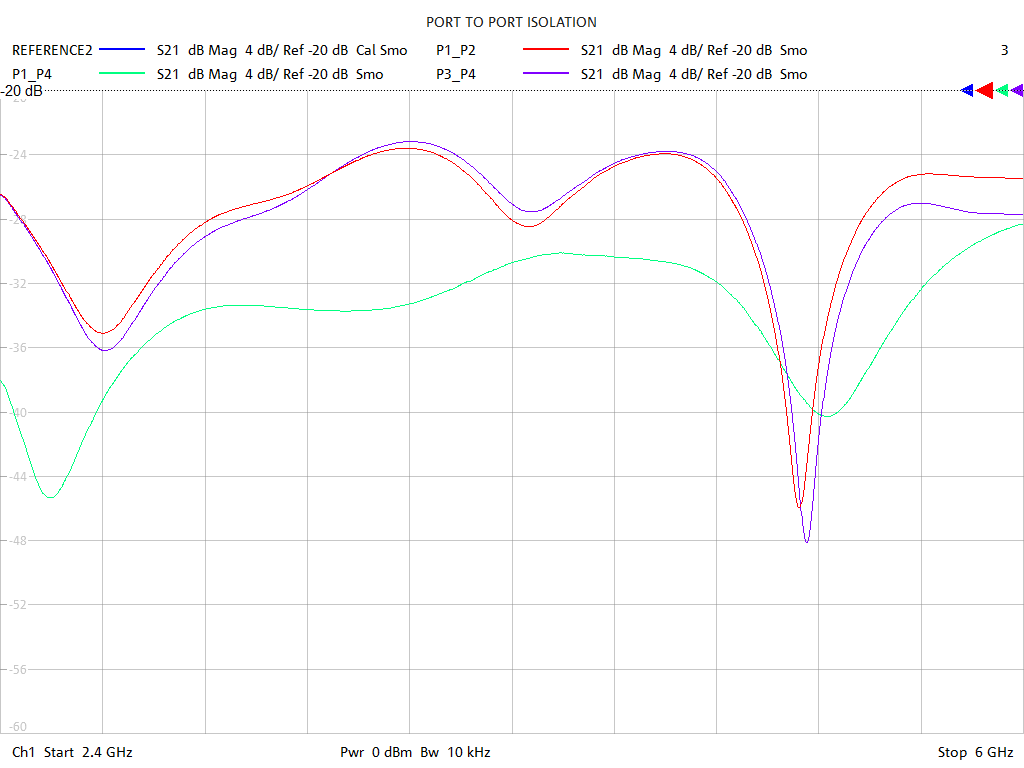Click the red reference level marker triangle

click(984, 91)
